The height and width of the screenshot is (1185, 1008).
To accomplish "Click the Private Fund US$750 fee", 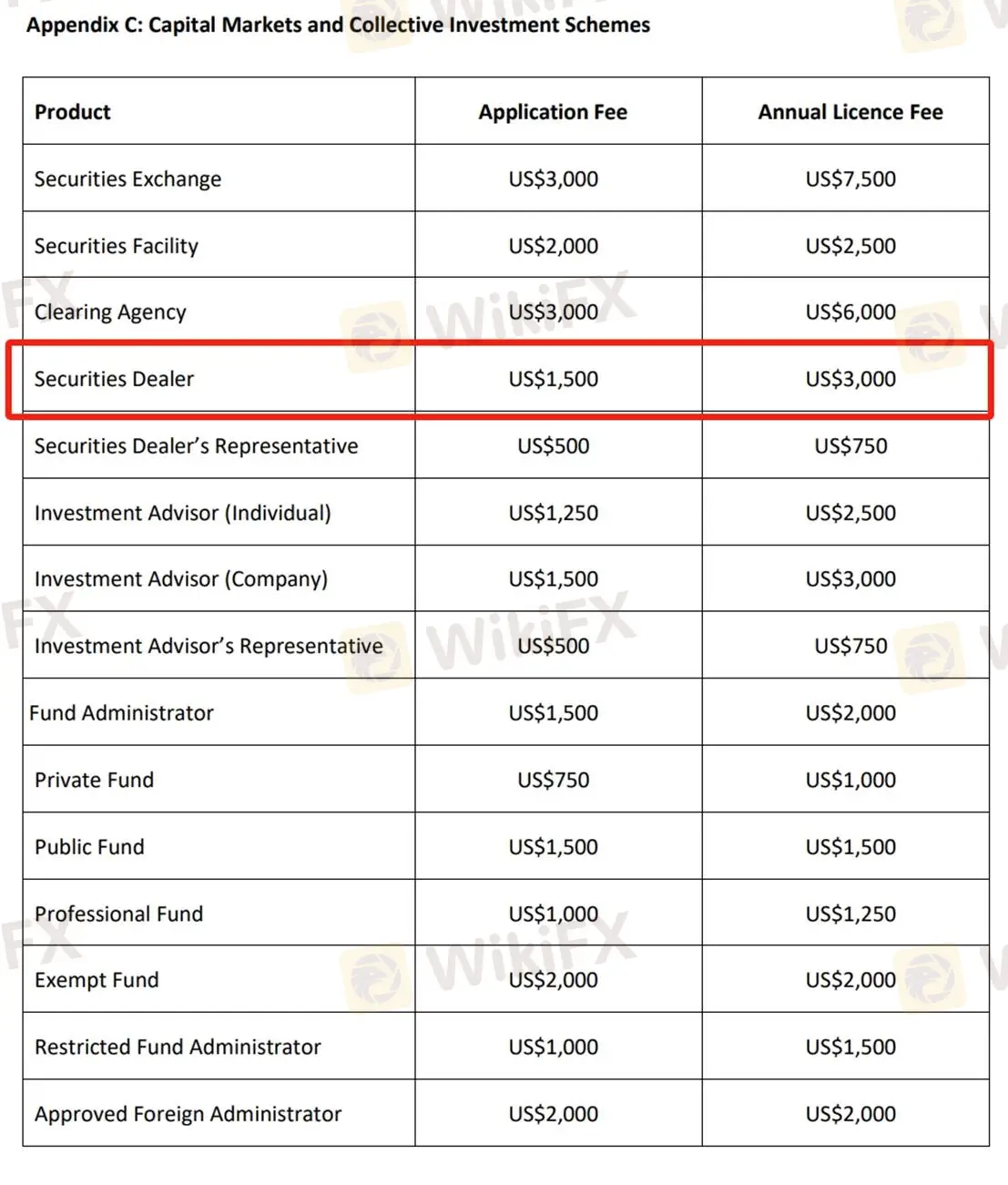I will tap(554, 780).
